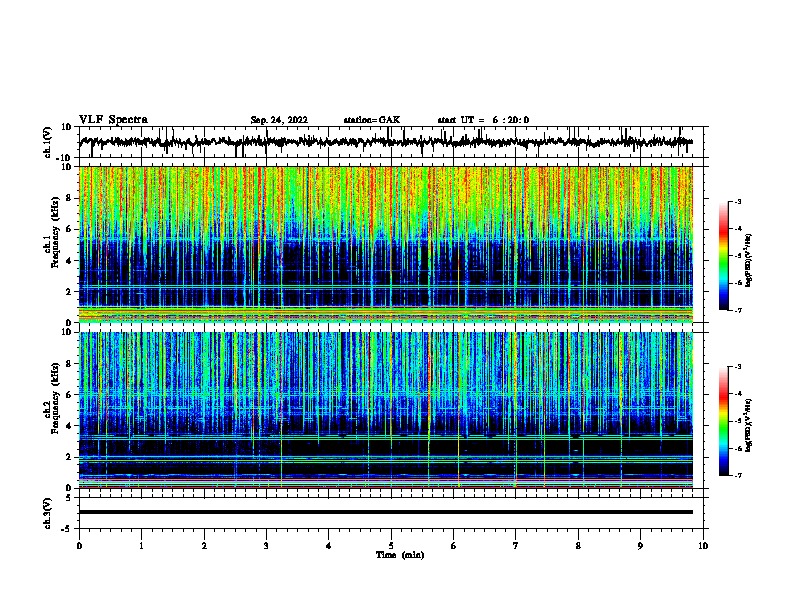The image size is (792, 612).
Task: Click the "Time (min)" axis title
Action: tap(400, 555)
